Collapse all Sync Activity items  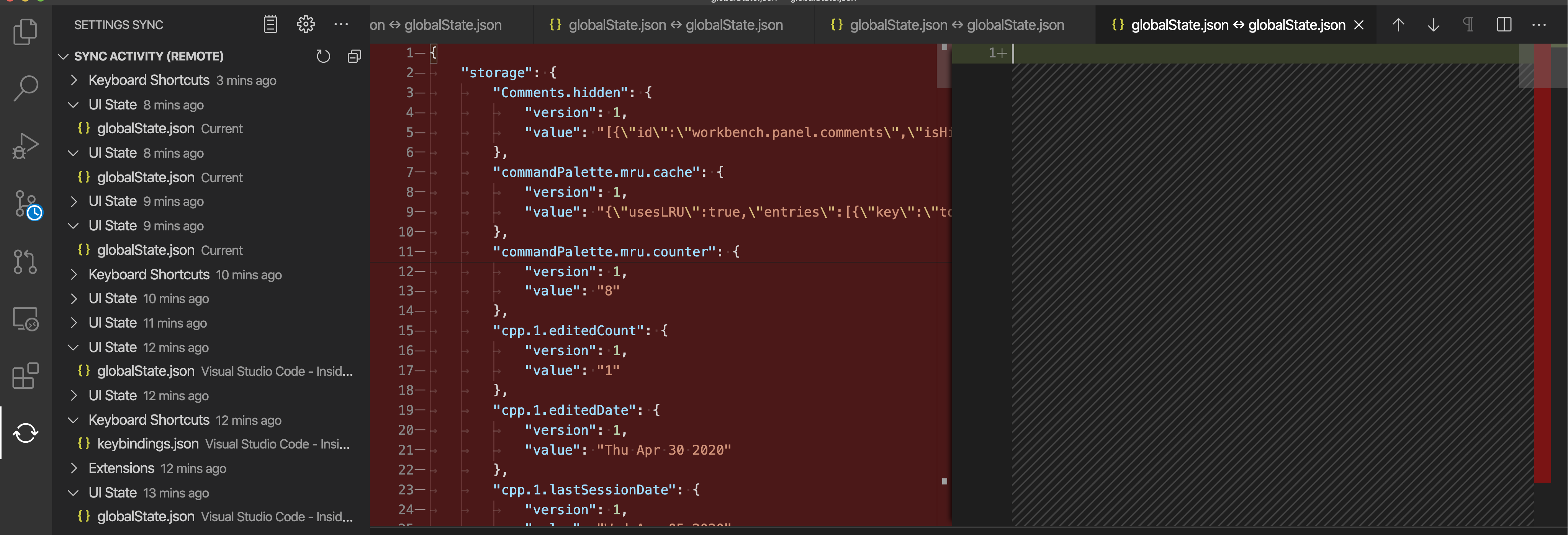coord(354,57)
